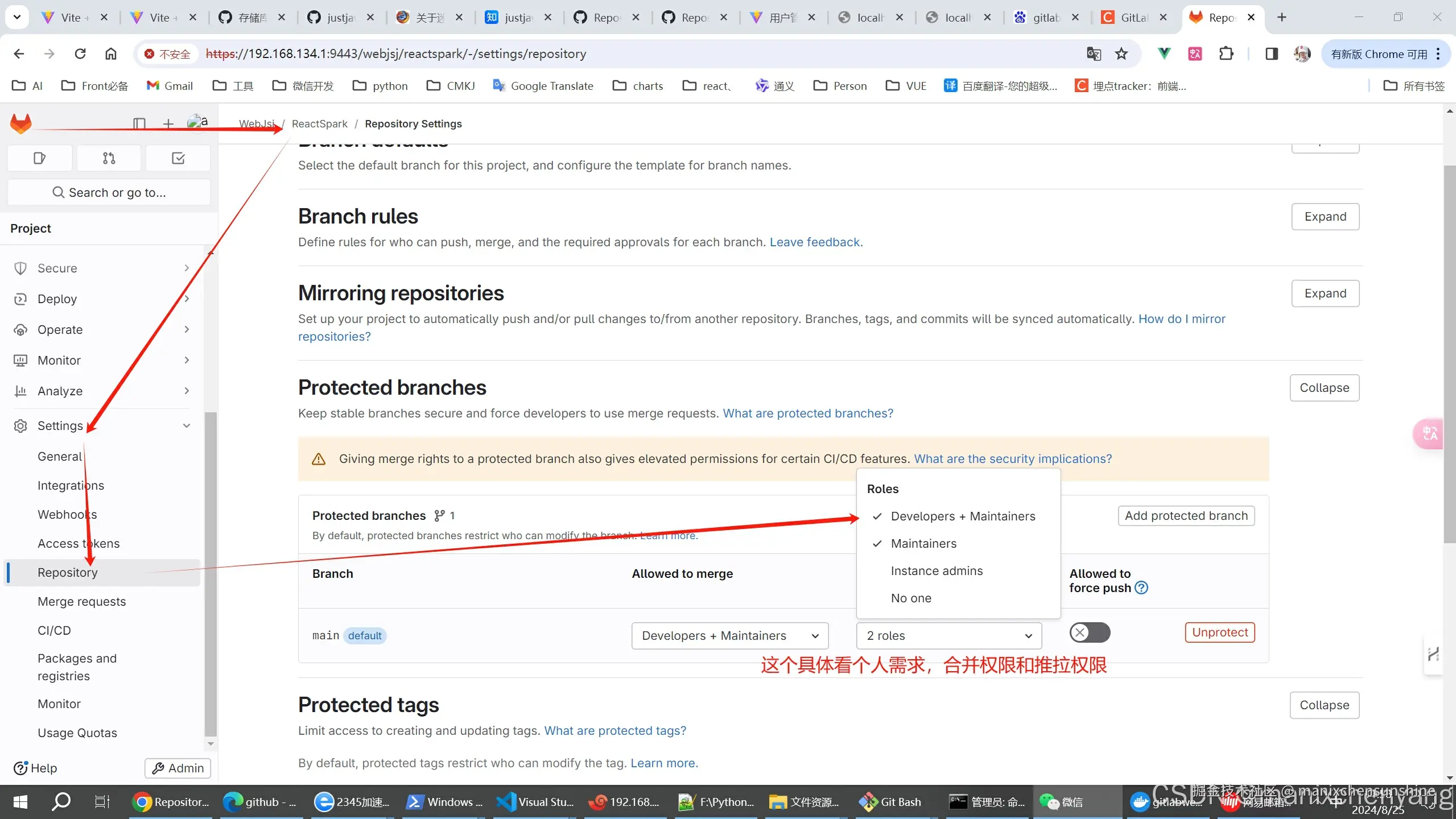Click the Unprotect button
The height and width of the screenshot is (819, 1456).
point(1219,632)
